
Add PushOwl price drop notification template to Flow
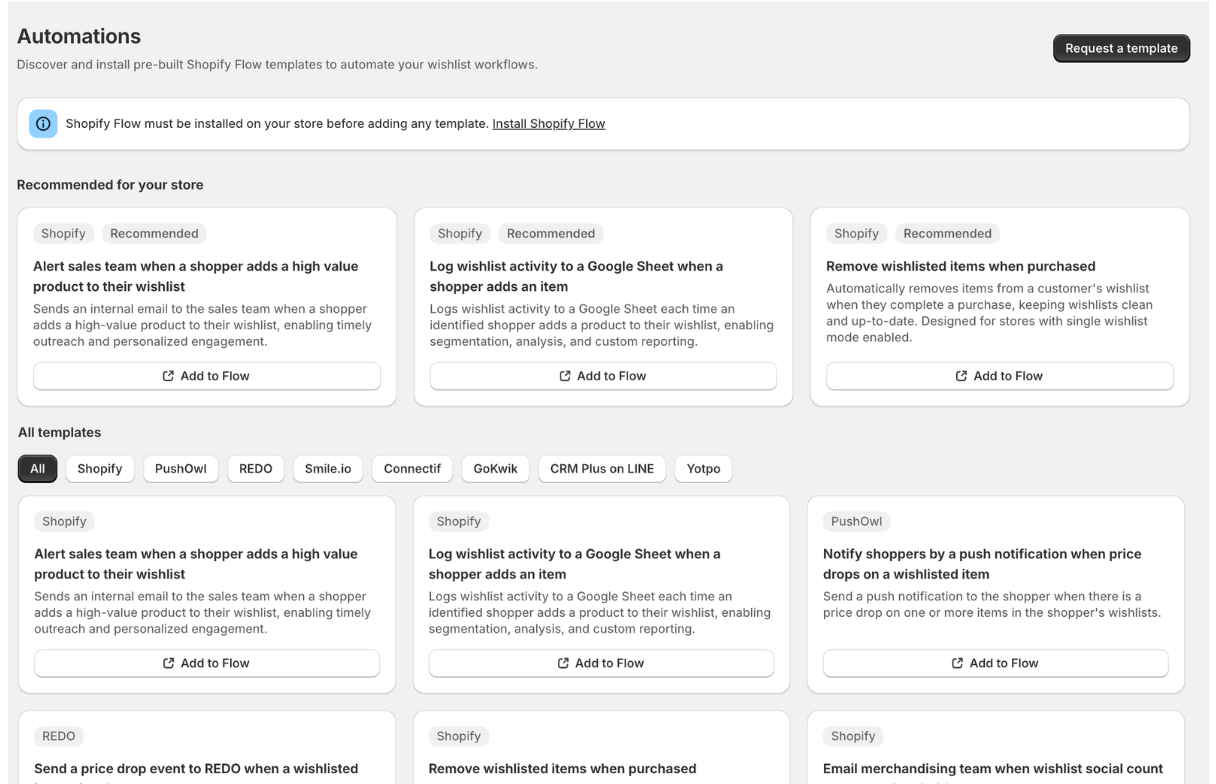(x=996, y=663)
